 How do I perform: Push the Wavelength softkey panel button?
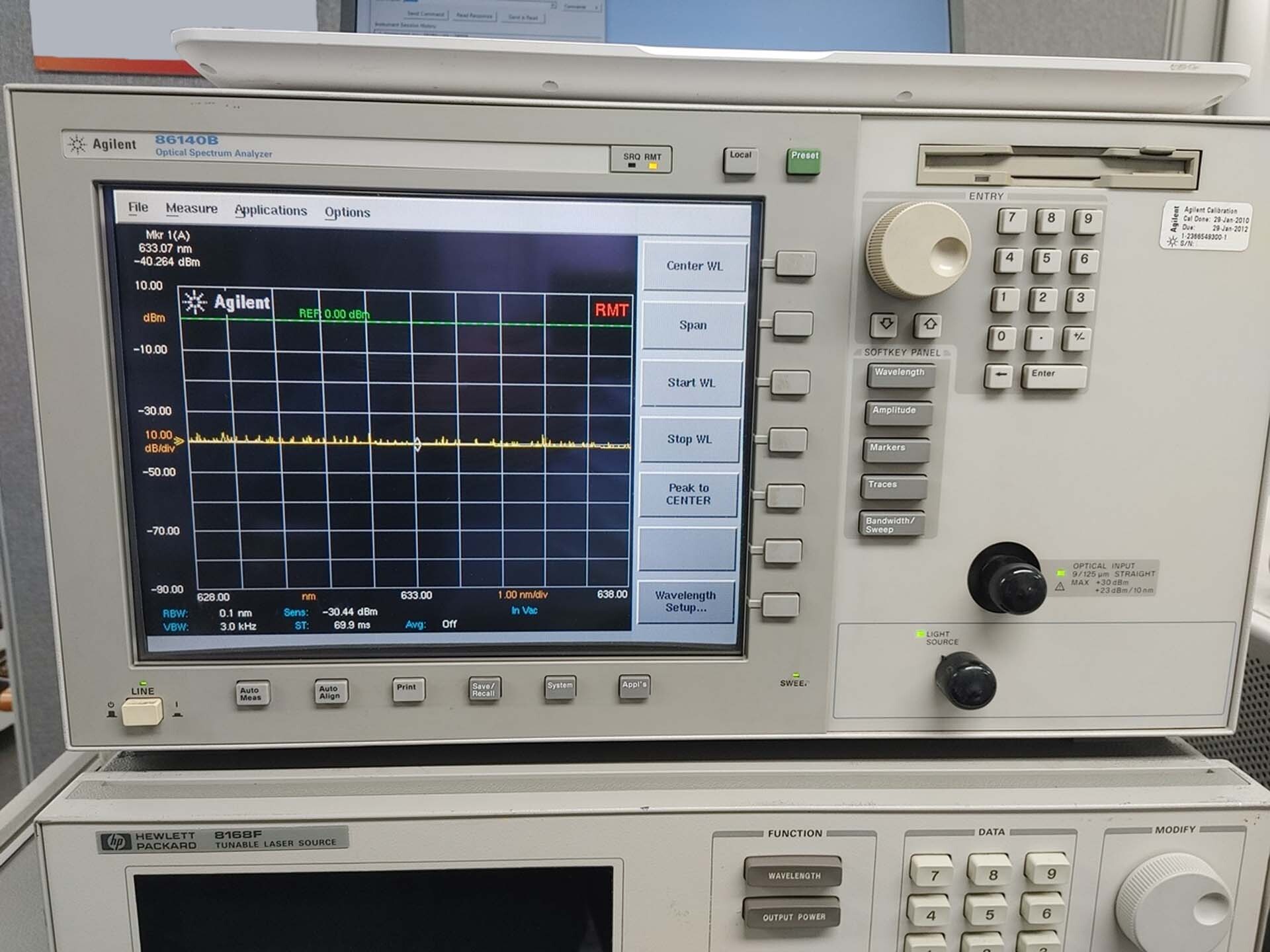pyautogui.click(x=900, y=376)
